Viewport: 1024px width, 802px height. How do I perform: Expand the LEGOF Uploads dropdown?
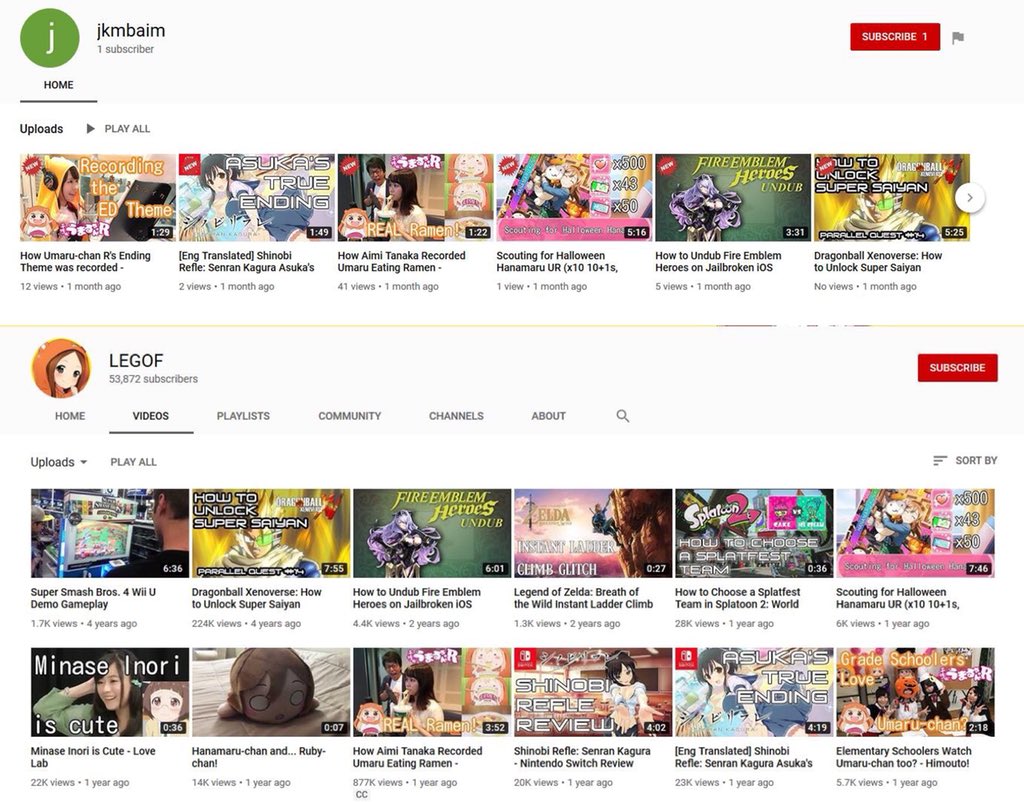(59, 462)
